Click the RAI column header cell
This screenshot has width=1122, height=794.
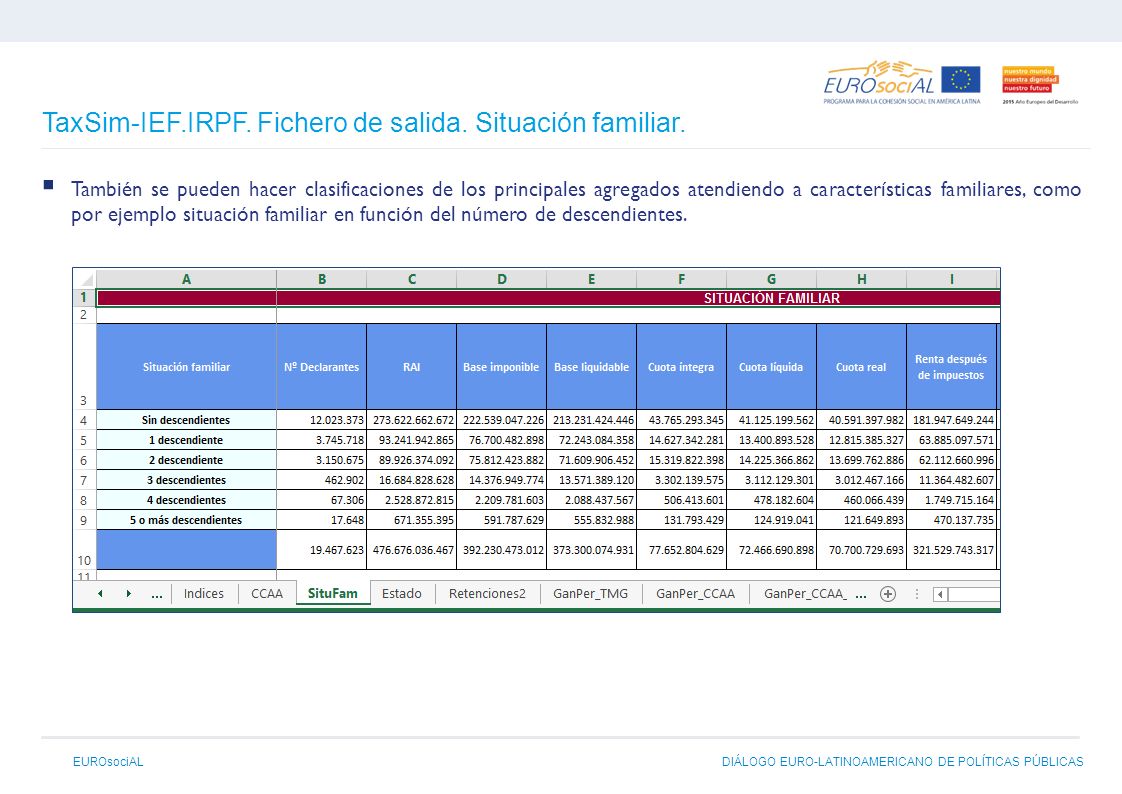tap(411, 367)
